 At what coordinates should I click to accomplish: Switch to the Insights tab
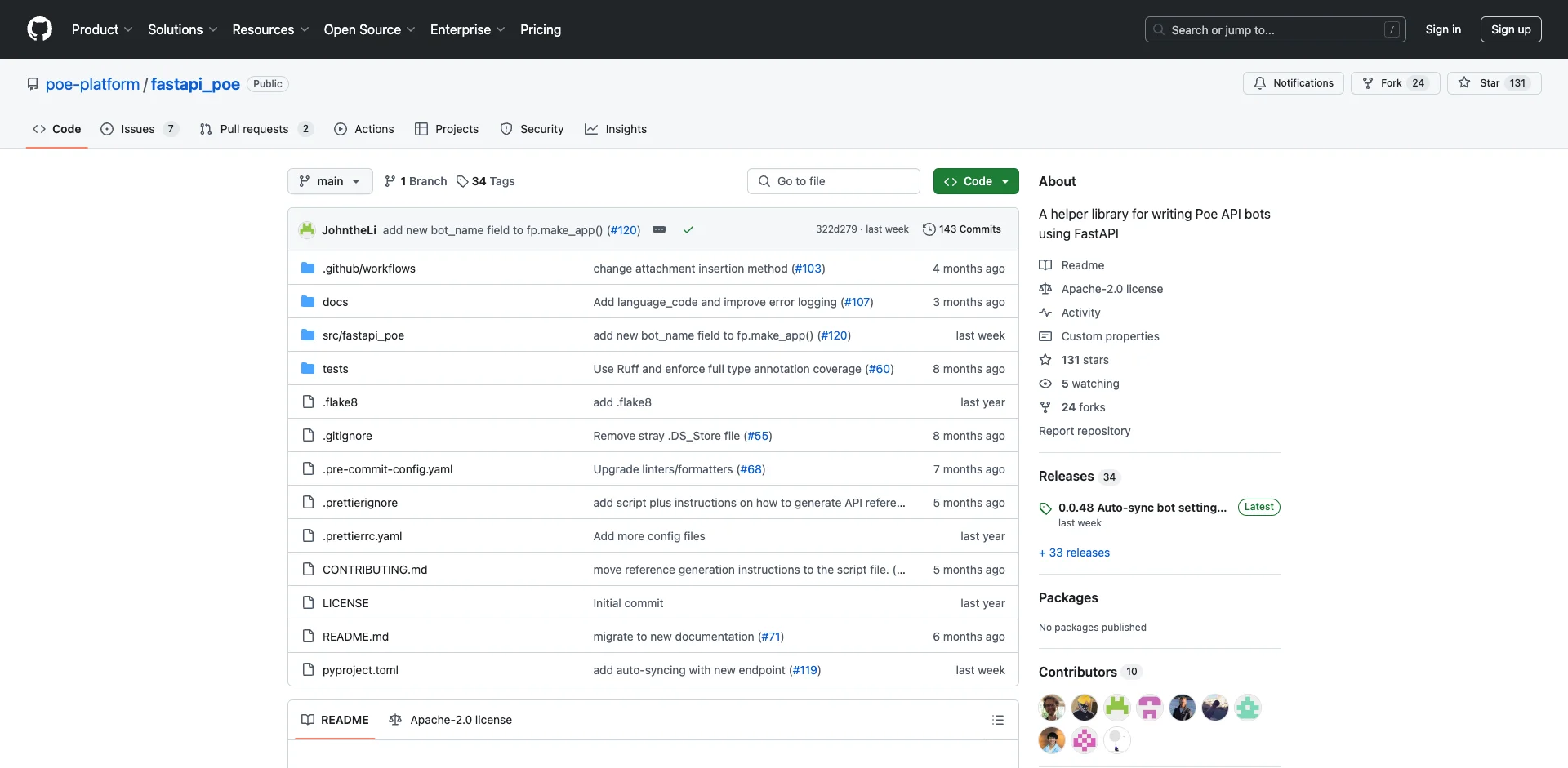coord(616,129)
